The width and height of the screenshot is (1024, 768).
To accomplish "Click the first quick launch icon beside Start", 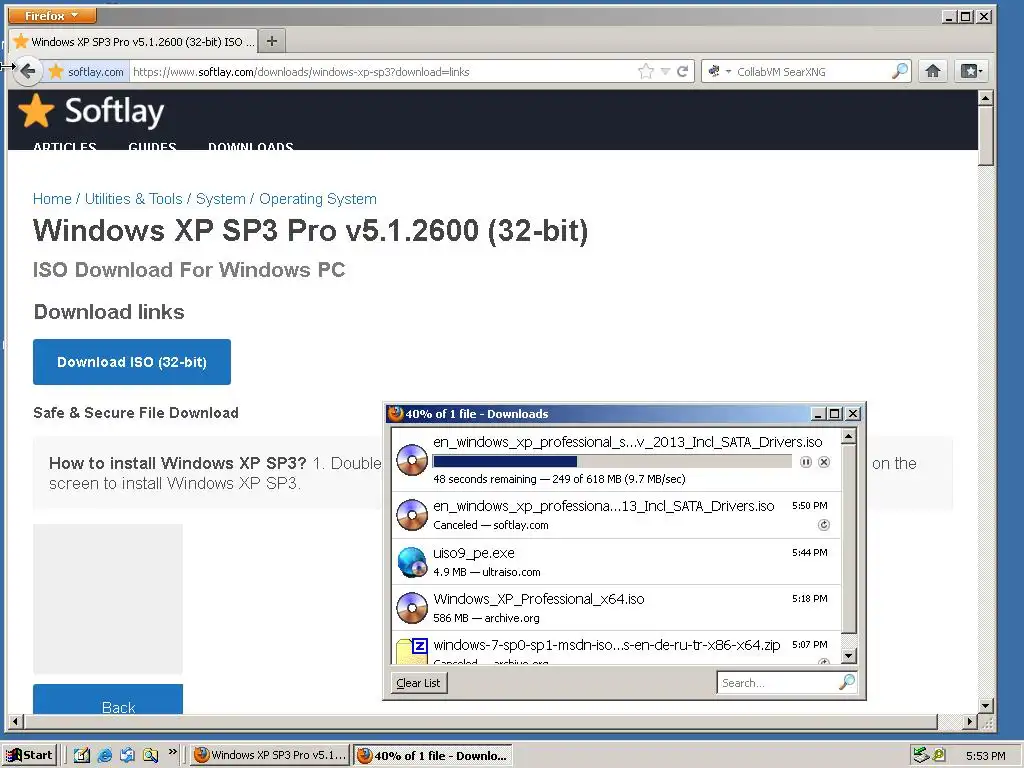I will [82, 755].
